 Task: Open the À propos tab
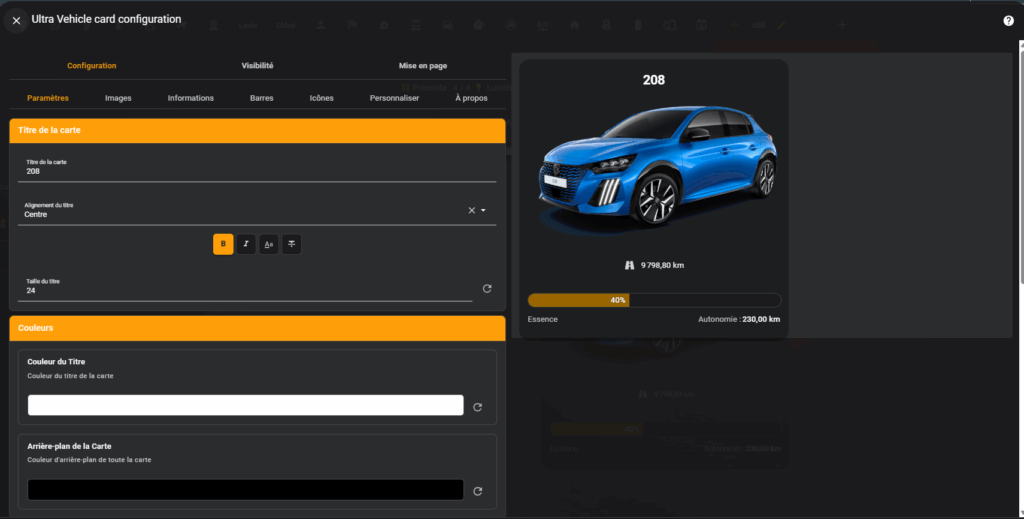471,98
